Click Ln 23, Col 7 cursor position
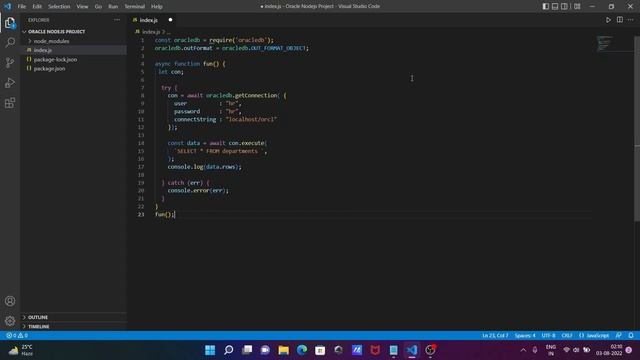This screenshot has height=360, width=640. coord(495,336)
